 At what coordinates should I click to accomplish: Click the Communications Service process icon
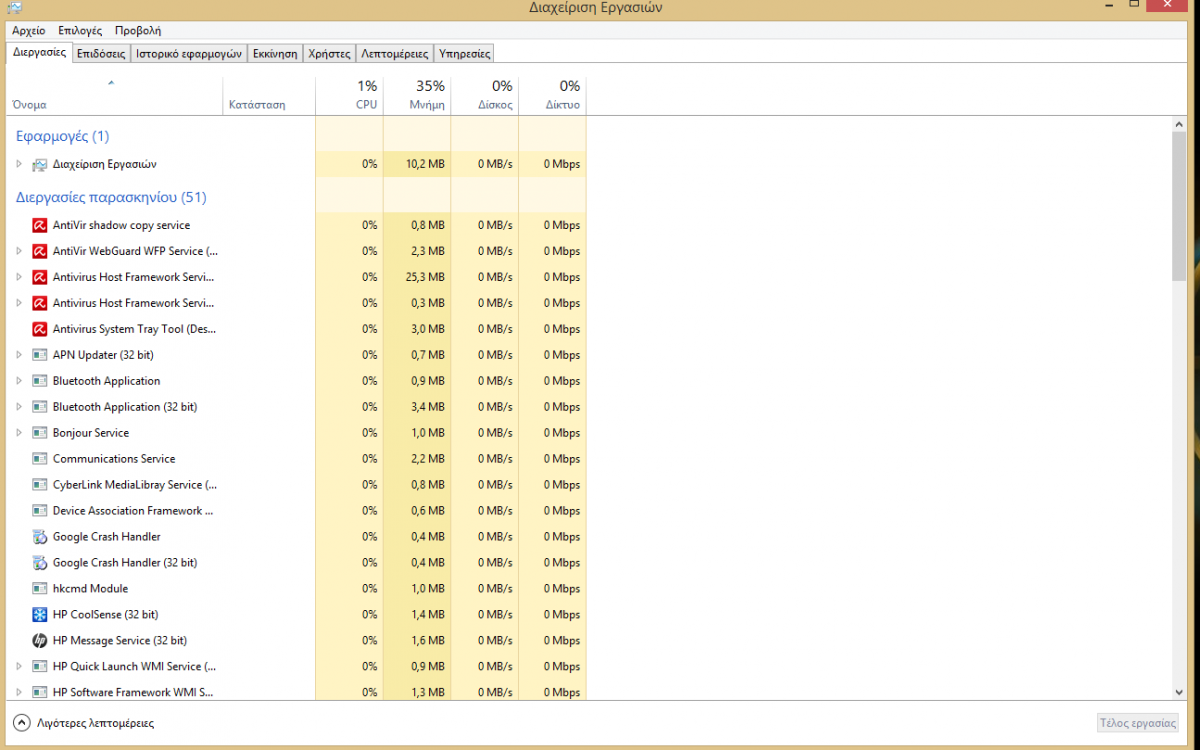[x=40, y=459]
